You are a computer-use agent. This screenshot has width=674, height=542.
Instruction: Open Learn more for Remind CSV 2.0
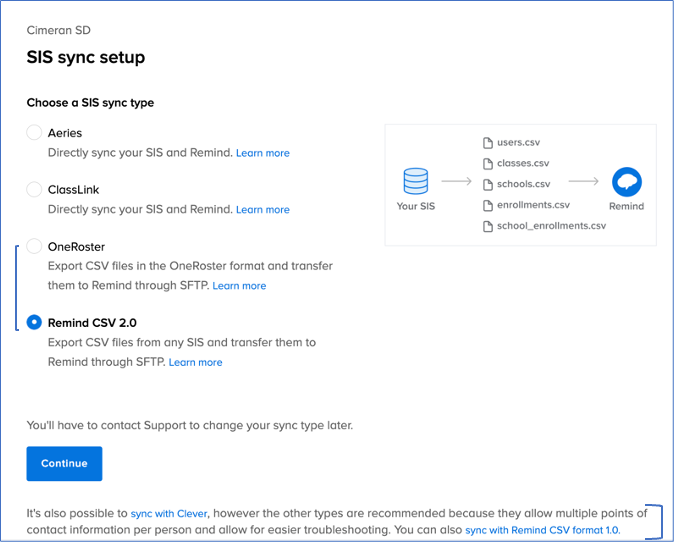tap(195, 362)
